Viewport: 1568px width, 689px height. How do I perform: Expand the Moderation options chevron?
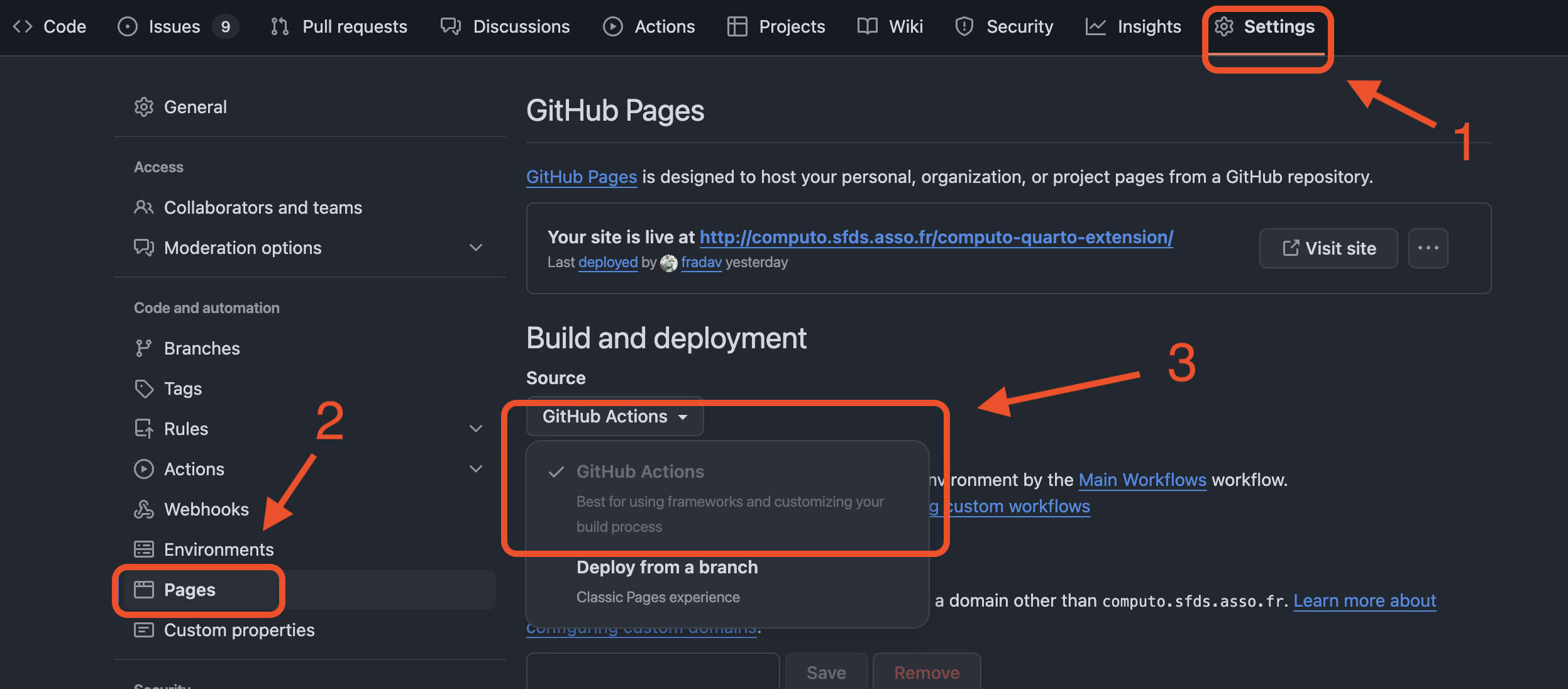pos(476,248)
